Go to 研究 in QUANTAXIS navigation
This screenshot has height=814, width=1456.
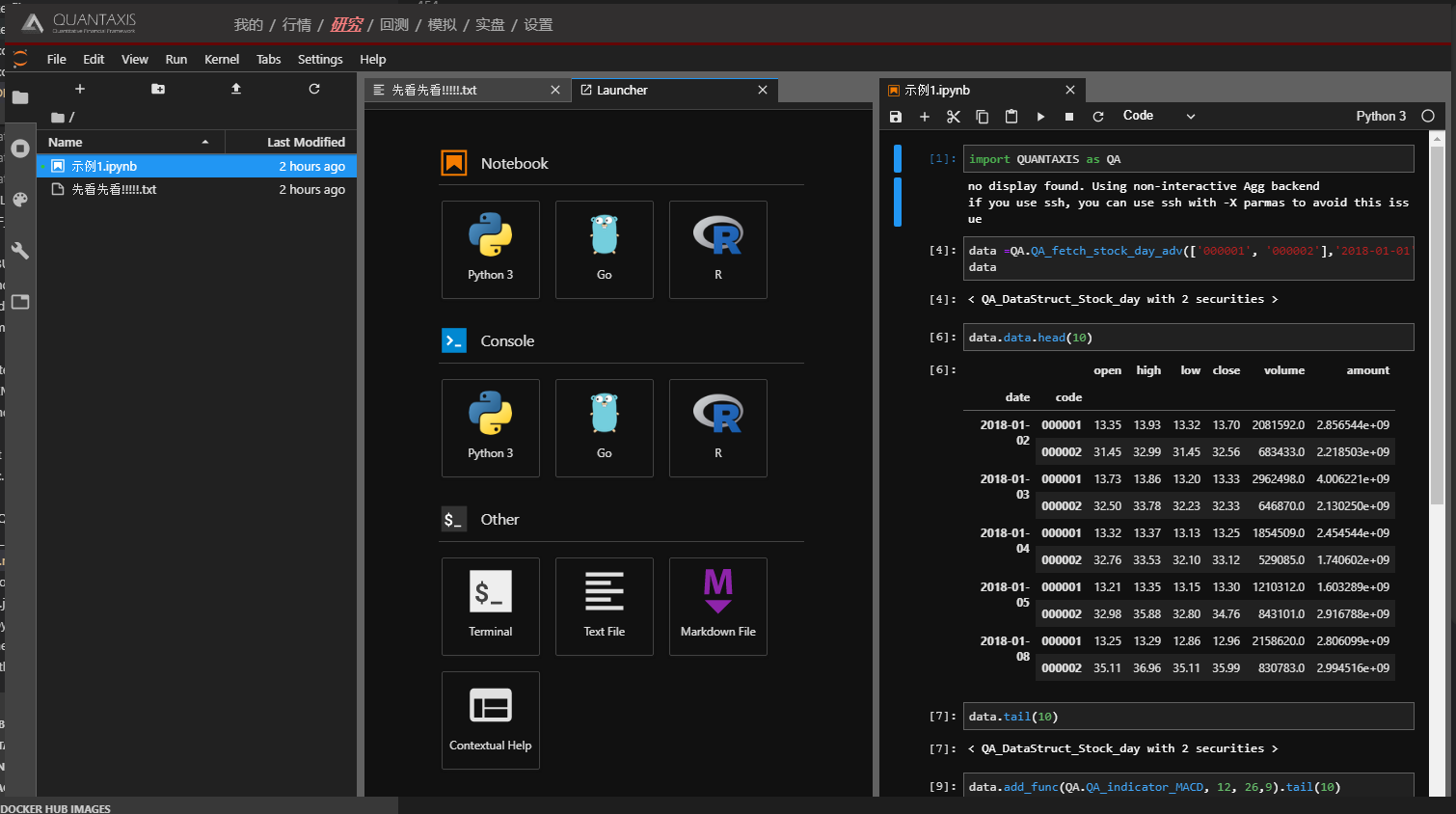(346, 25)
